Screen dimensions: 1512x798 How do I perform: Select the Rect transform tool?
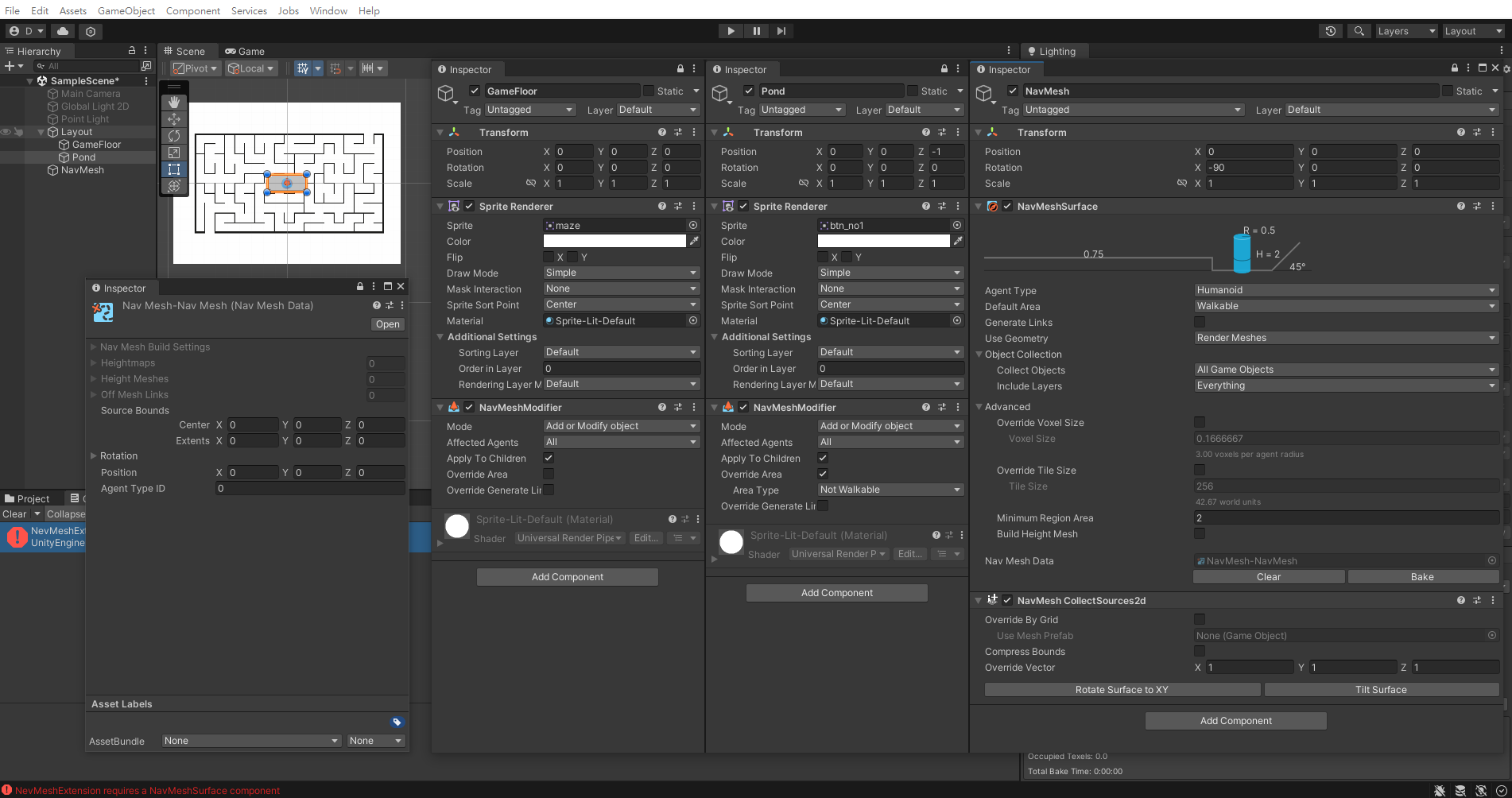(174, 169)
